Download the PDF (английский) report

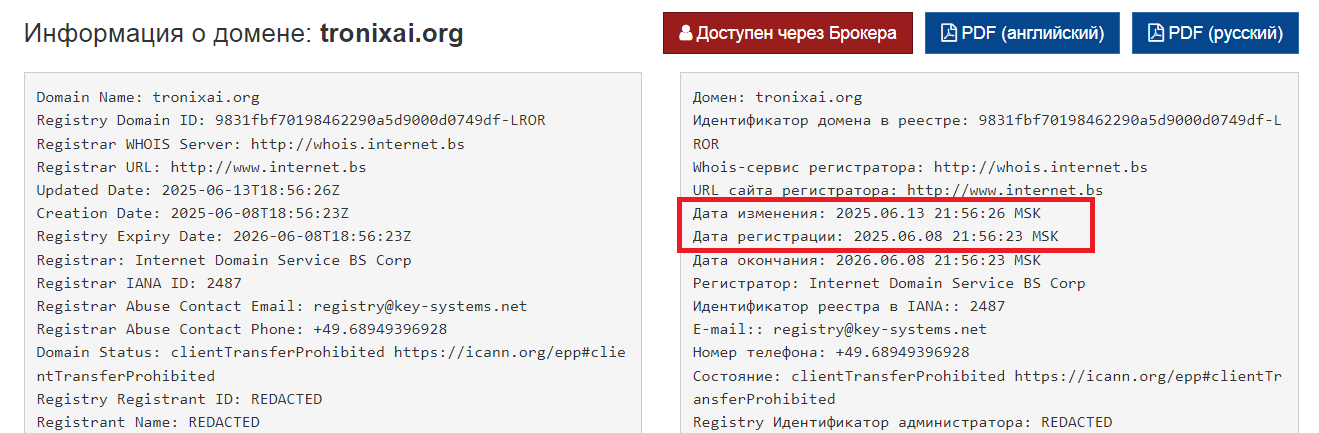(1022, 33)
